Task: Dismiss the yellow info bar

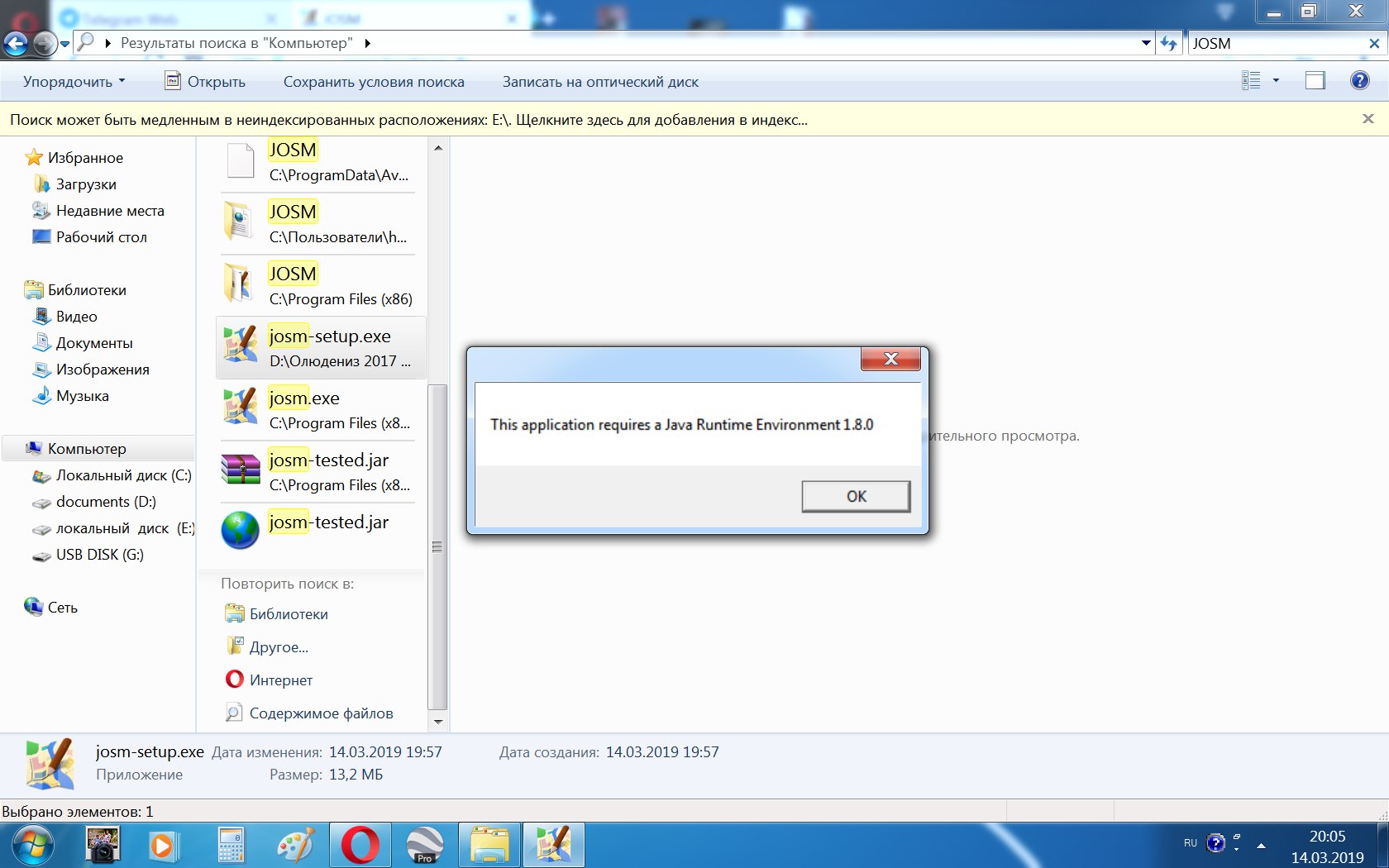Action: tap(1368, 119)
